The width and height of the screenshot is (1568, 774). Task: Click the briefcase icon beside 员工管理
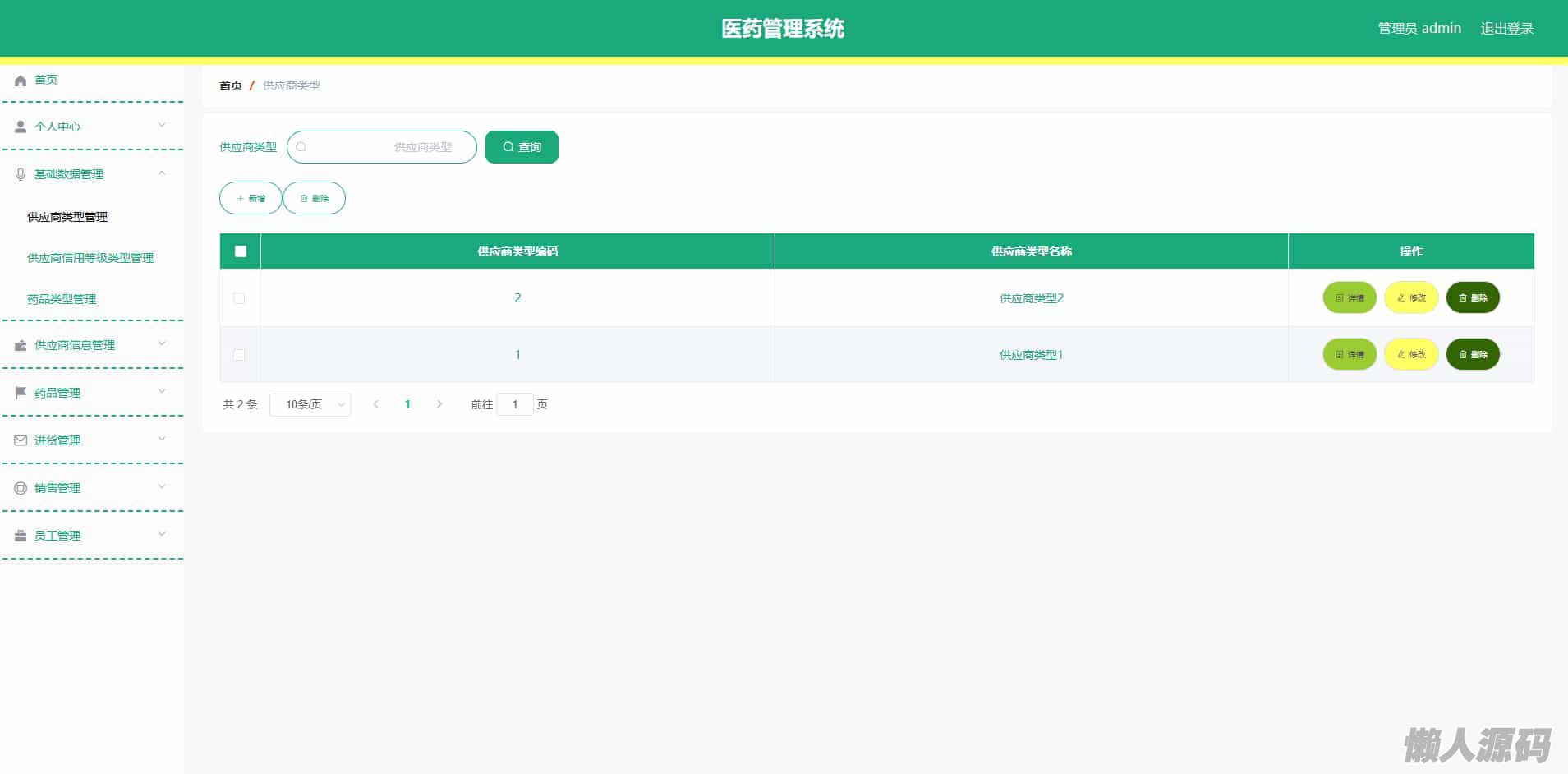point(21,536)
